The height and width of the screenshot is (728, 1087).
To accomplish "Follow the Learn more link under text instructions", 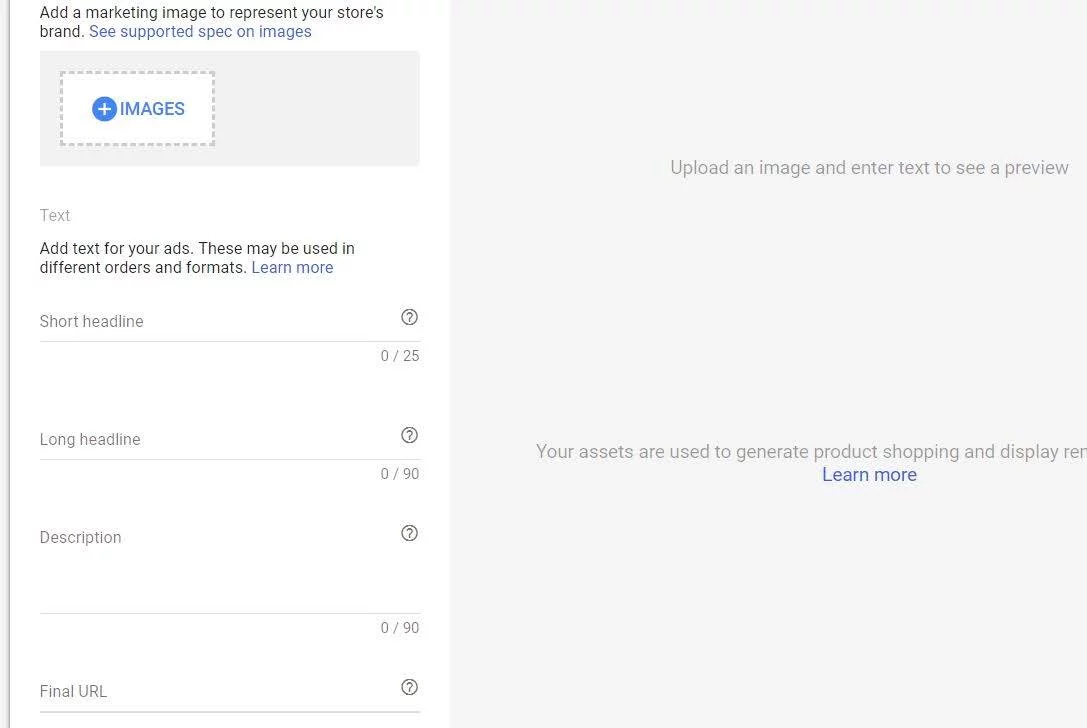I will [x=292, y=268].
